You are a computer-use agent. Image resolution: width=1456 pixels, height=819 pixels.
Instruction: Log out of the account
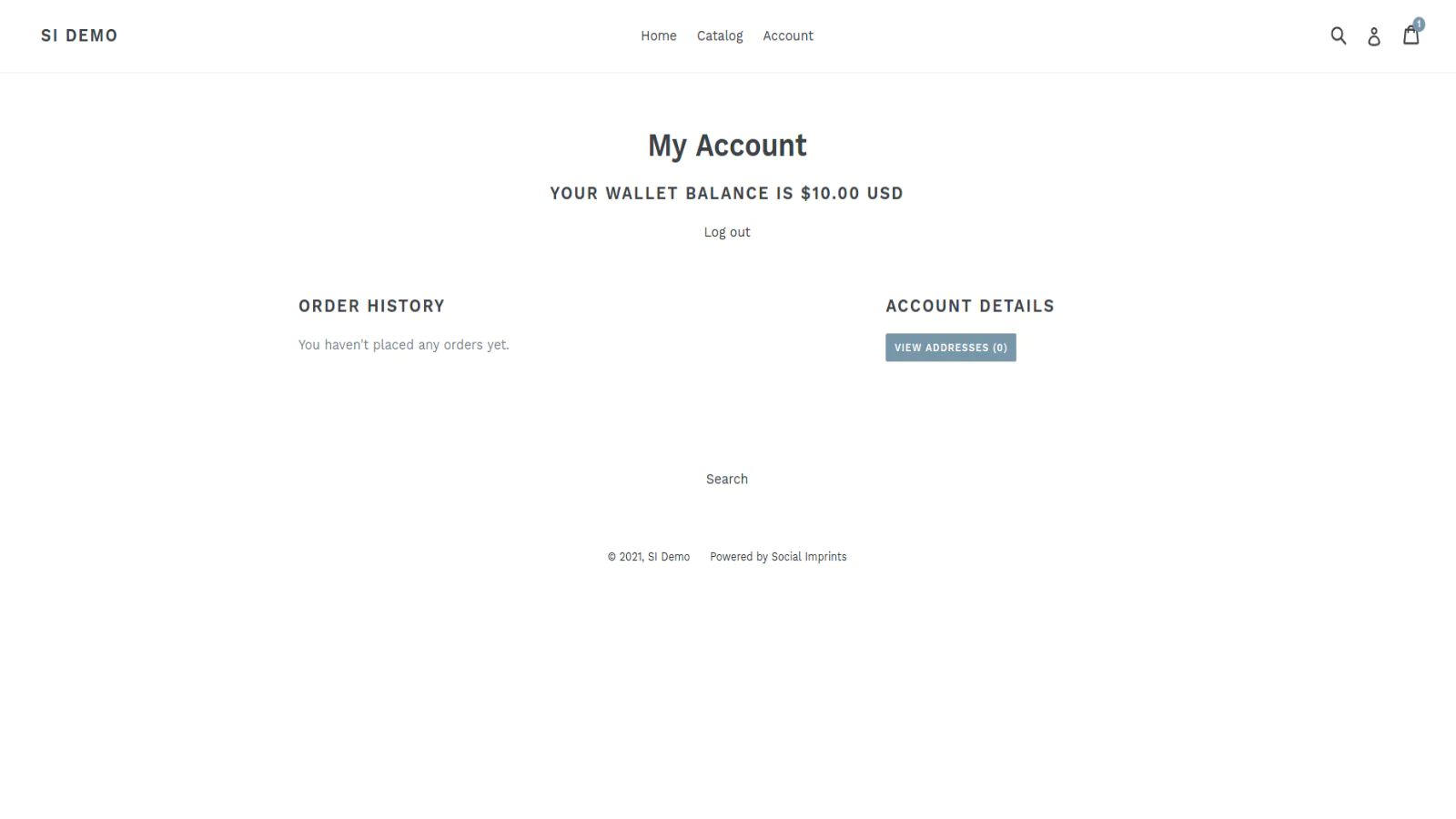pyautogui.click(x=727, y=232)
